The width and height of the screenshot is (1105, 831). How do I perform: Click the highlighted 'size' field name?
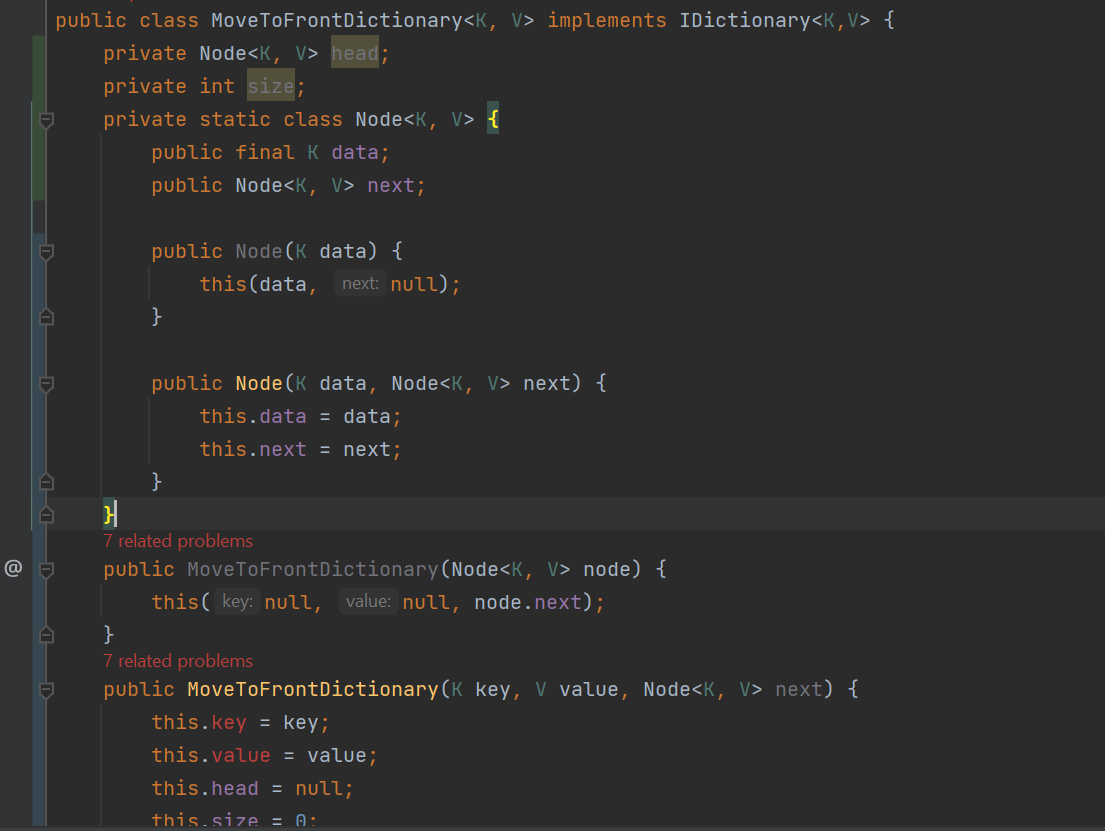tap(271, 86)
